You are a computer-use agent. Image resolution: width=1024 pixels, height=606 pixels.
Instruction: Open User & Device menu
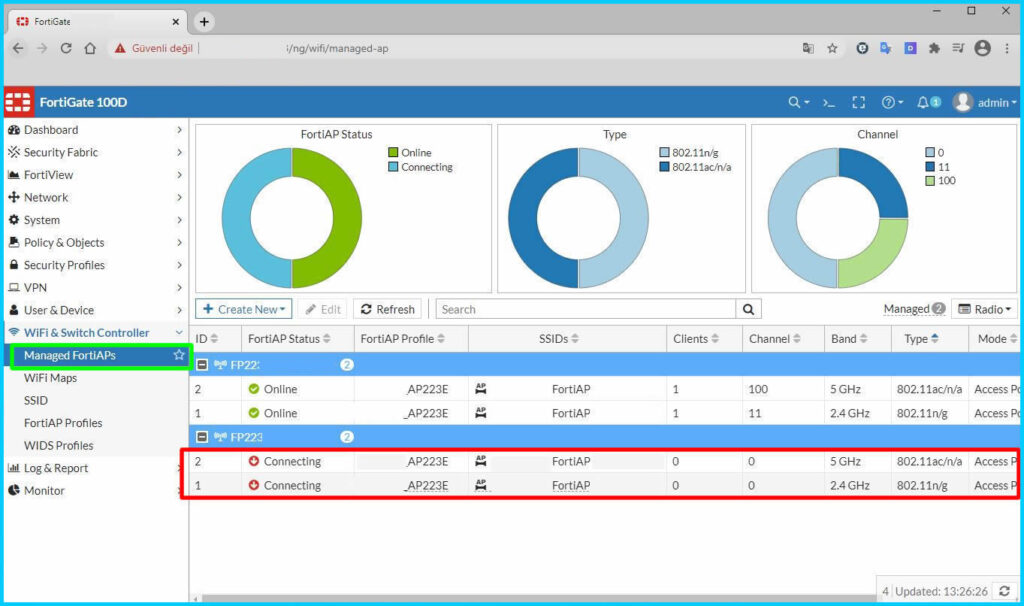click(x=95, y=310)
